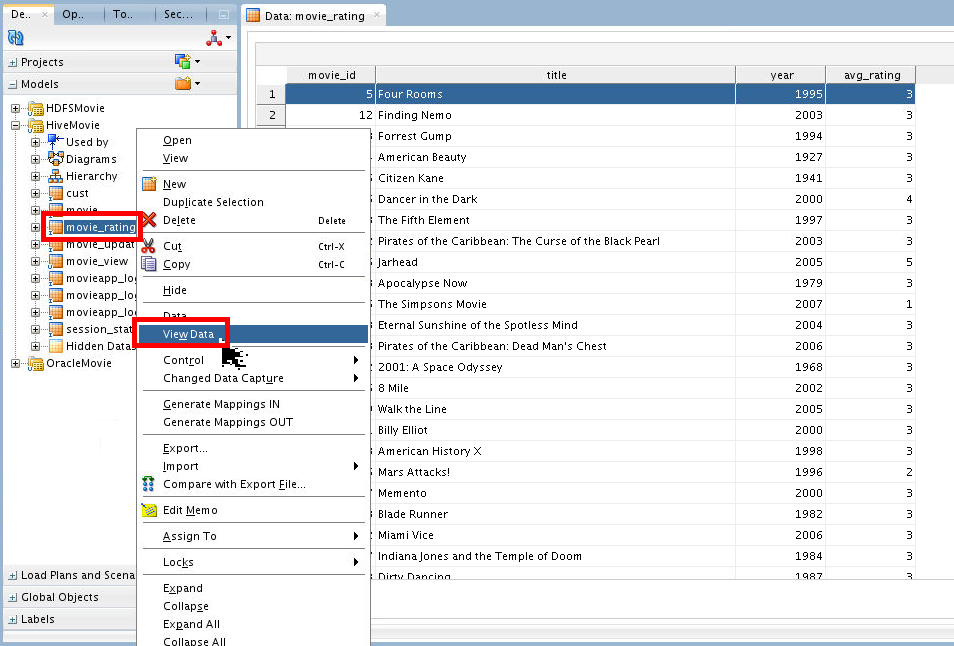Choose Export... from context menu
This screenshot has width=954, height=646.
pos(253,448)
